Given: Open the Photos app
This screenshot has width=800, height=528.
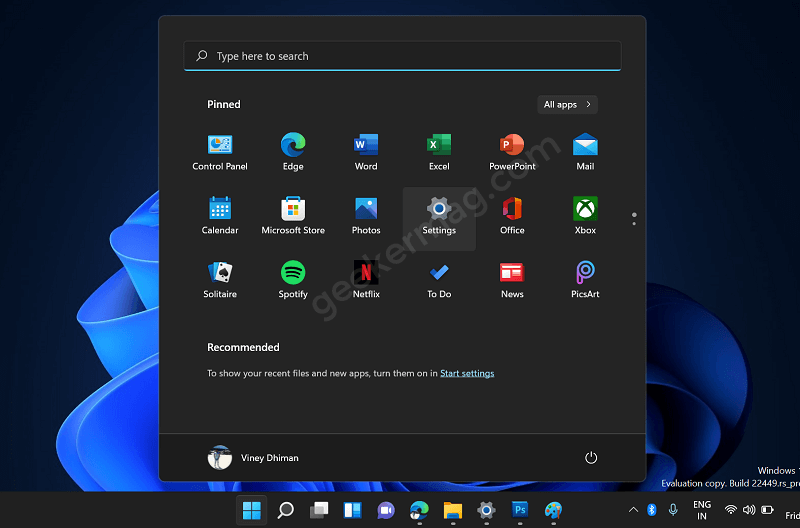Looking at the screenshot, I should click(x=366, y=216).
